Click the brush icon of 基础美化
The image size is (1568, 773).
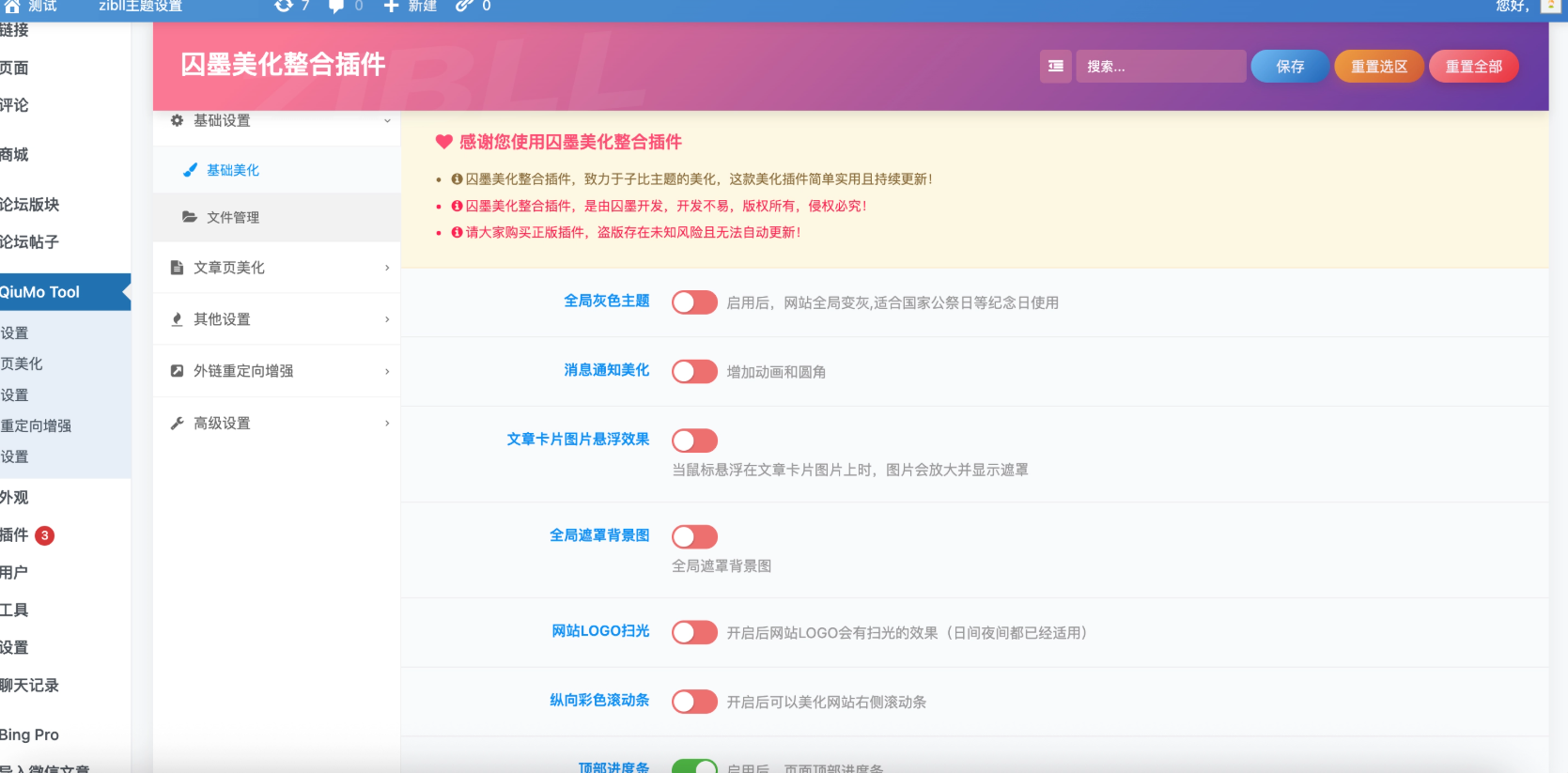[x=190, y=170]
